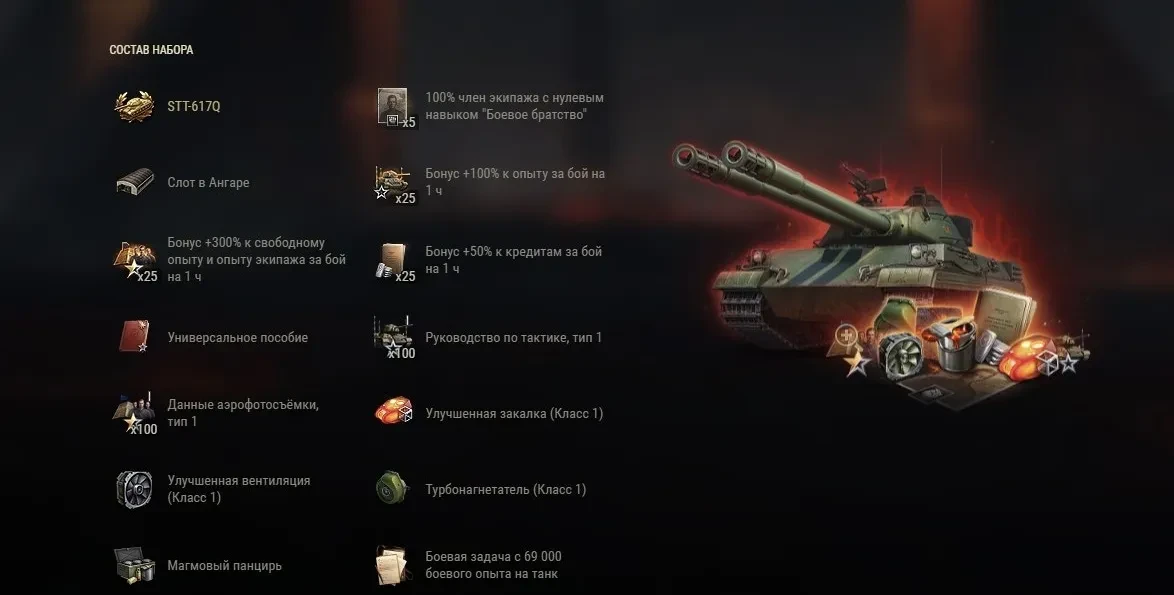Click the STT-617Q item label
The width and height of the screenshot is (1174, 595).
click(194, 106)
